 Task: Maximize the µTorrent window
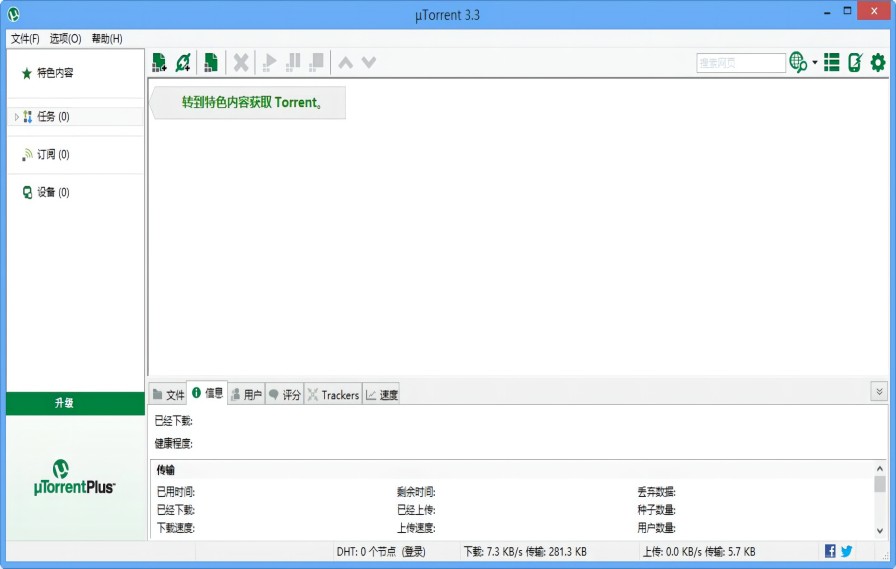click(847, 11)
